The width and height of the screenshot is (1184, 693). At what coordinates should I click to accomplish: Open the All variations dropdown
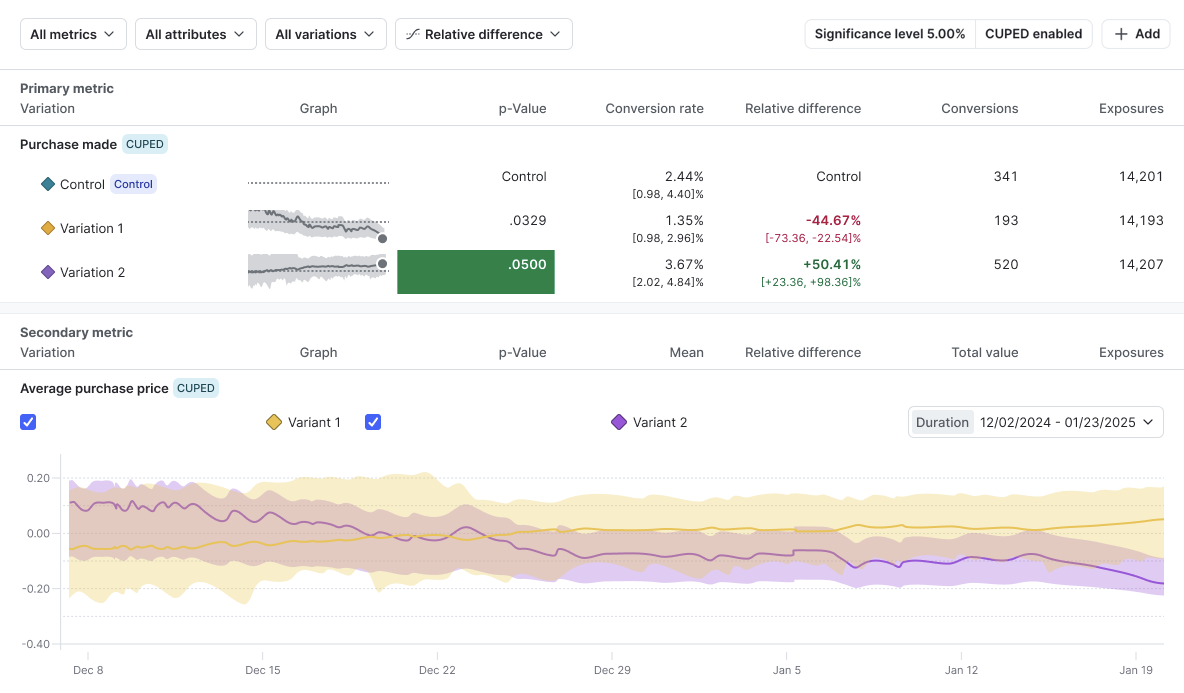coord(325,34)
